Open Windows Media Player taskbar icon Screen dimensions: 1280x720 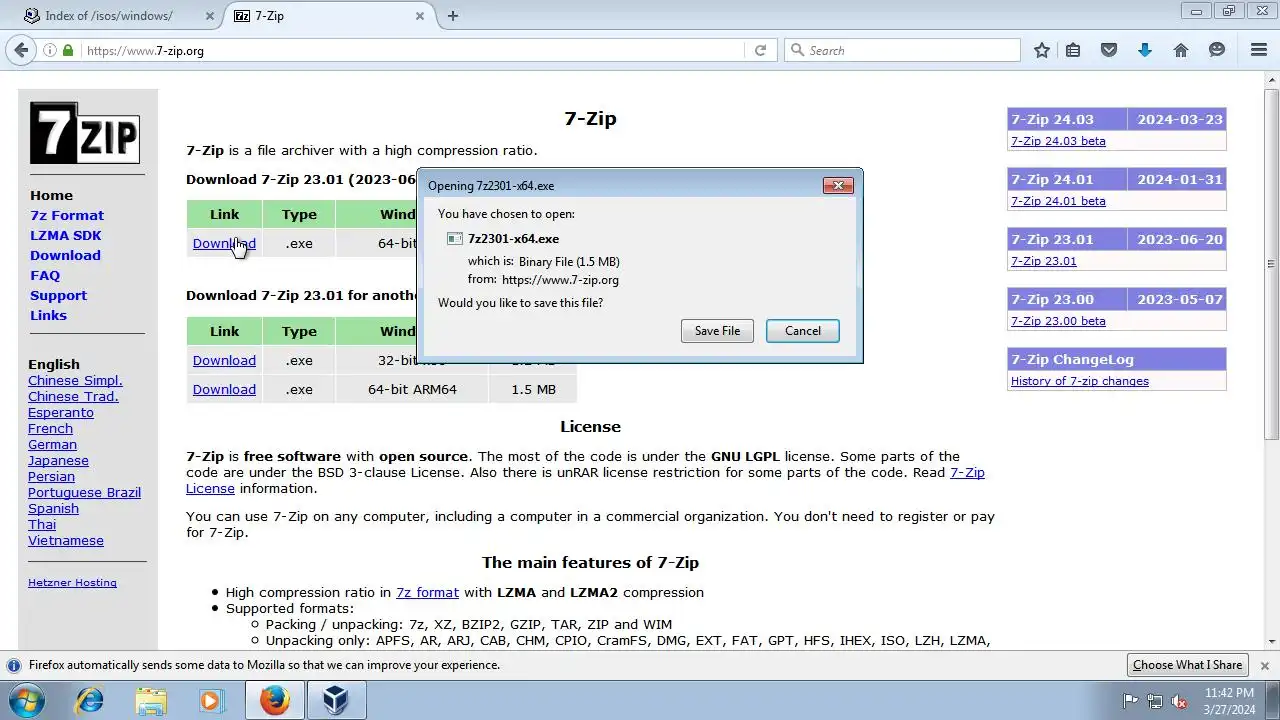211,701
